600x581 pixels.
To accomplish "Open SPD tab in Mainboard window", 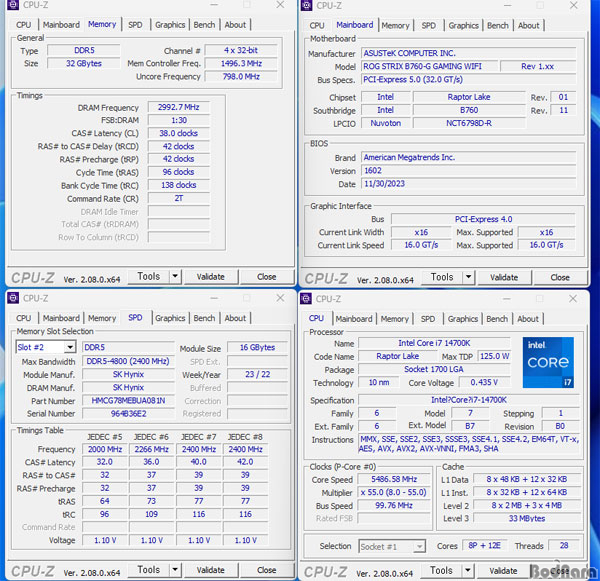I will click(x=429, y=26).
